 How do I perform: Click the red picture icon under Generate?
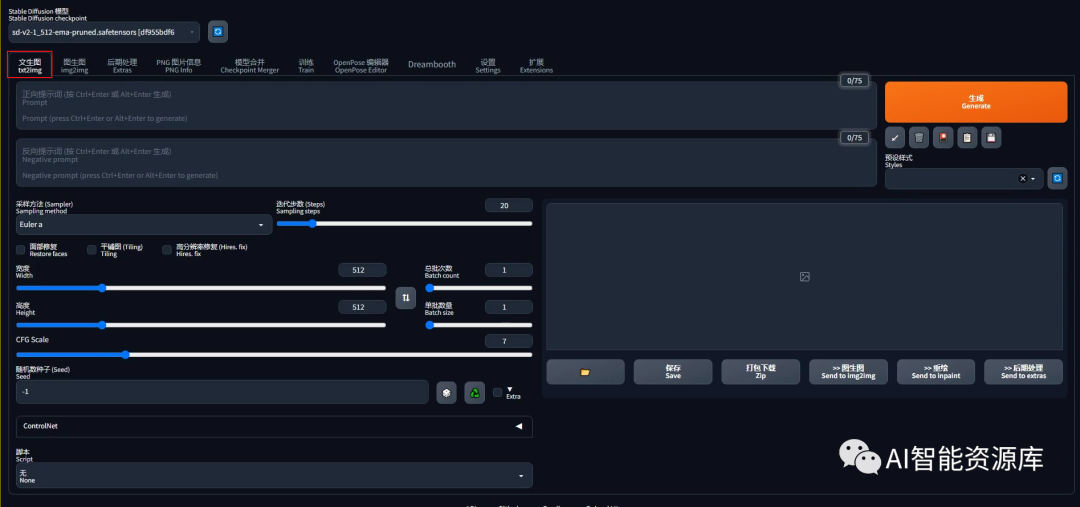point(943,138)
